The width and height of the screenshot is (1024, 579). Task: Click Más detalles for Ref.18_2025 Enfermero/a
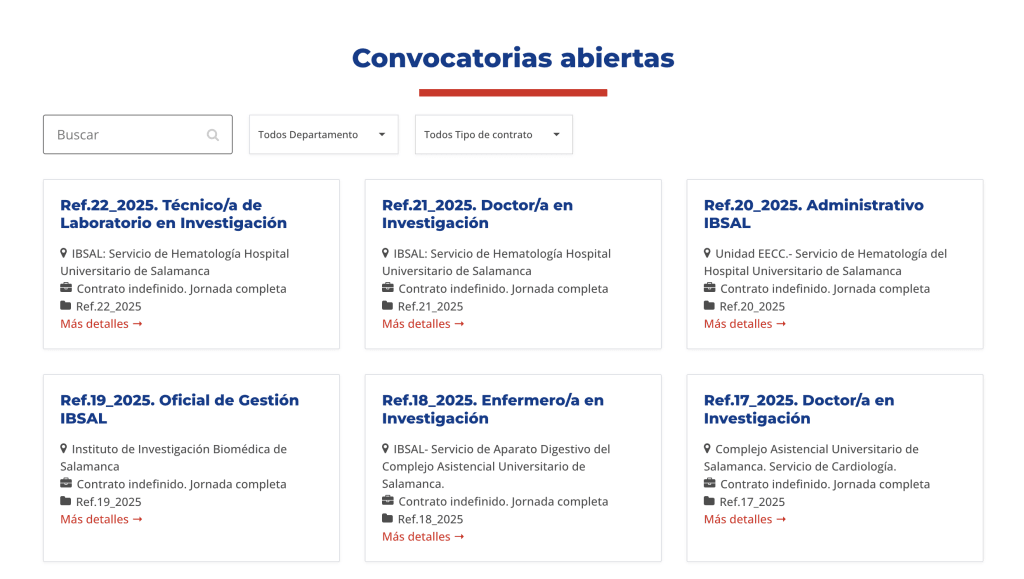point(423,537)
